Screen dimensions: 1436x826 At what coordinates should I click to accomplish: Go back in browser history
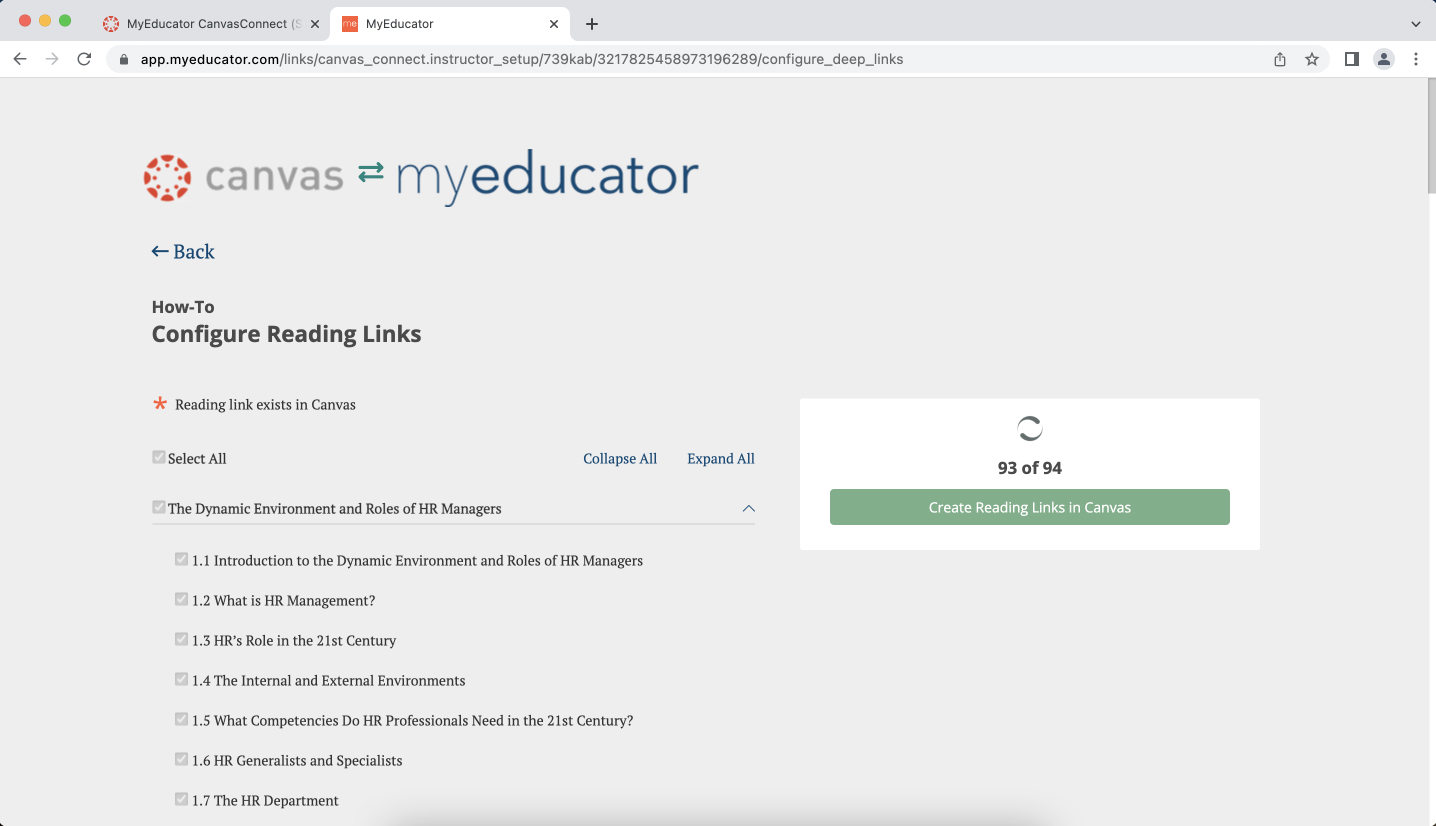(20, 59)
